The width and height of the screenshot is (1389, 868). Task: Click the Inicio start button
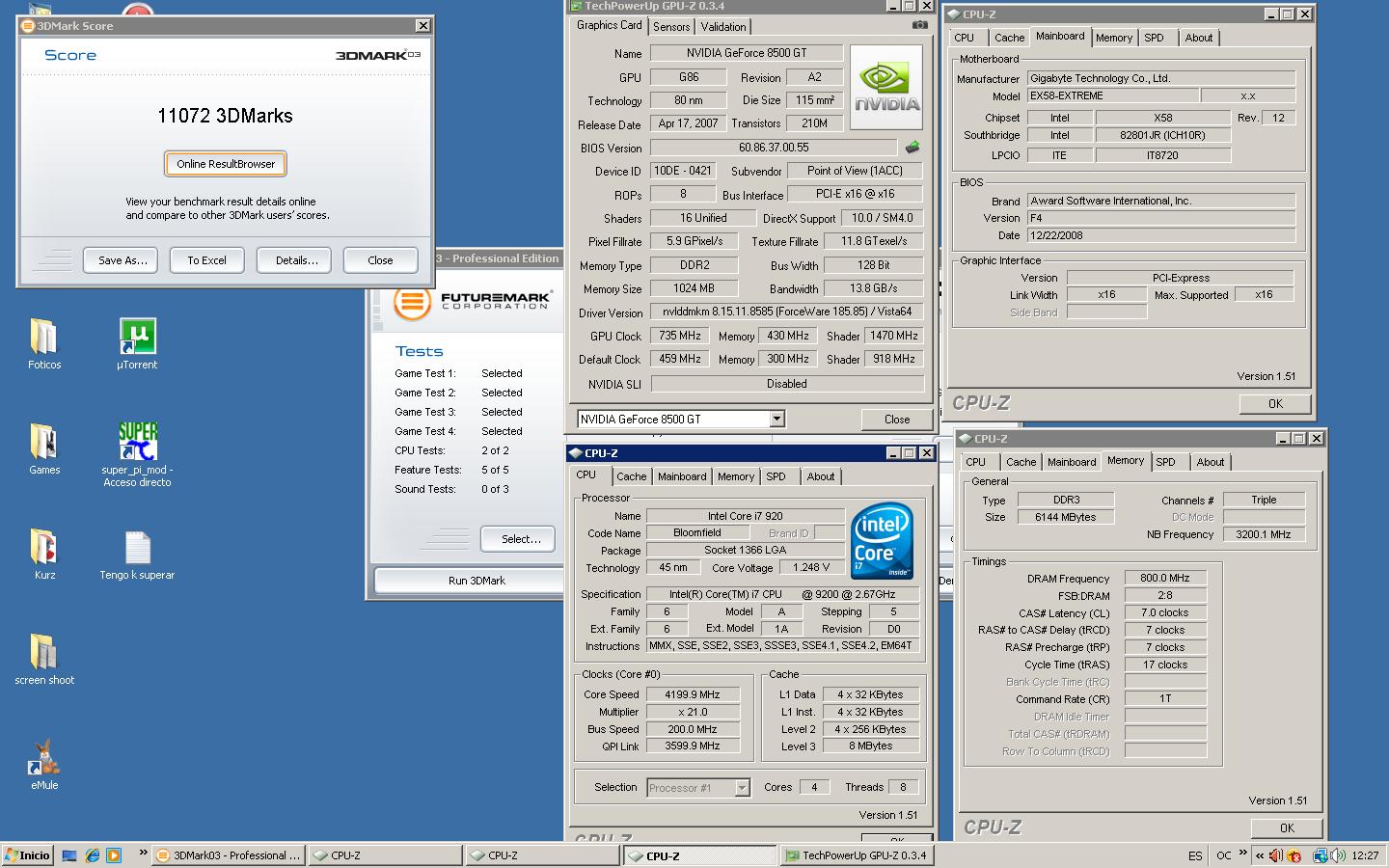(x=27, y=855)
